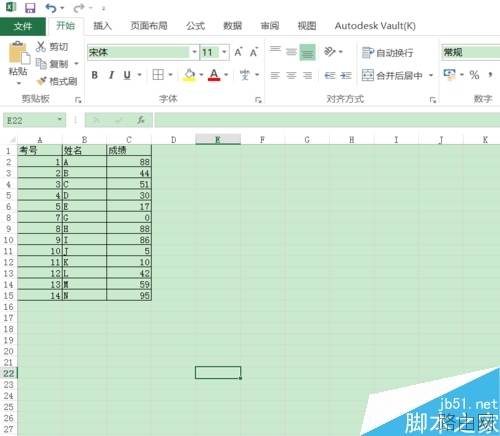This screenshot has height=436, width=500.
Task: Open the underline style dropdown arrow
Action: coord(139,75)
